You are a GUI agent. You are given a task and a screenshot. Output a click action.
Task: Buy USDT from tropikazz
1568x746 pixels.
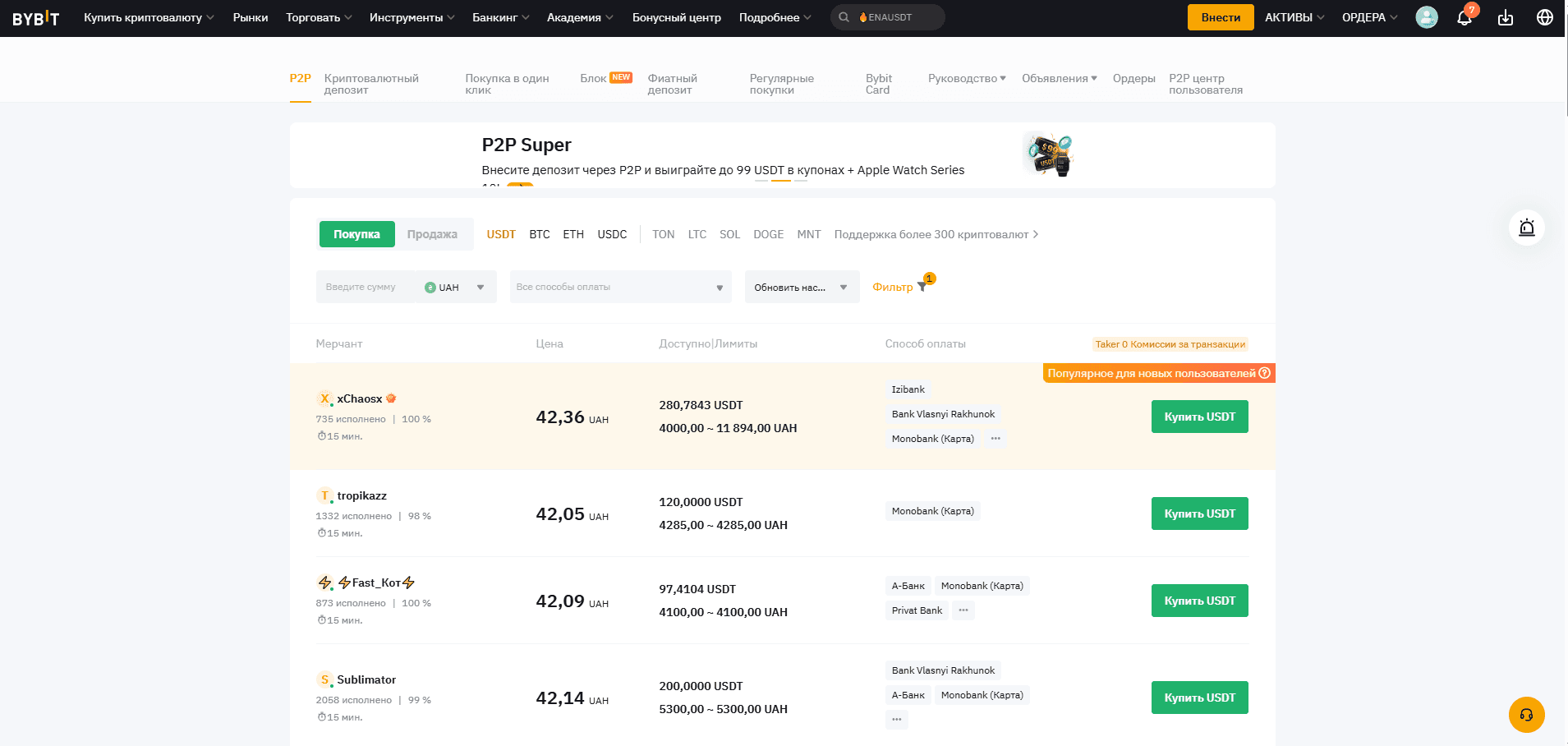(1199, 513)
